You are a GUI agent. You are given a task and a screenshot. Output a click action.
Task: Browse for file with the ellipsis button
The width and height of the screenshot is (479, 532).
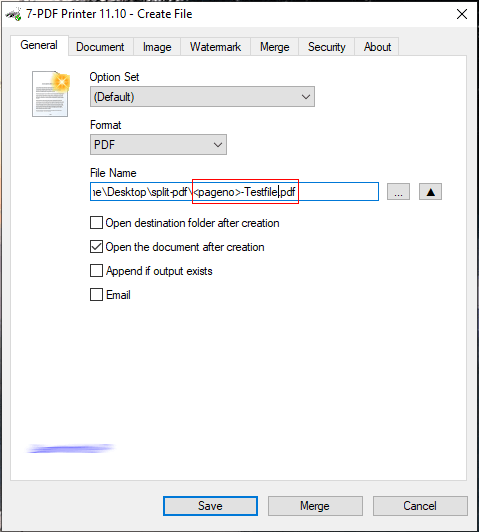pyautogui.click(x=398, y=192)
